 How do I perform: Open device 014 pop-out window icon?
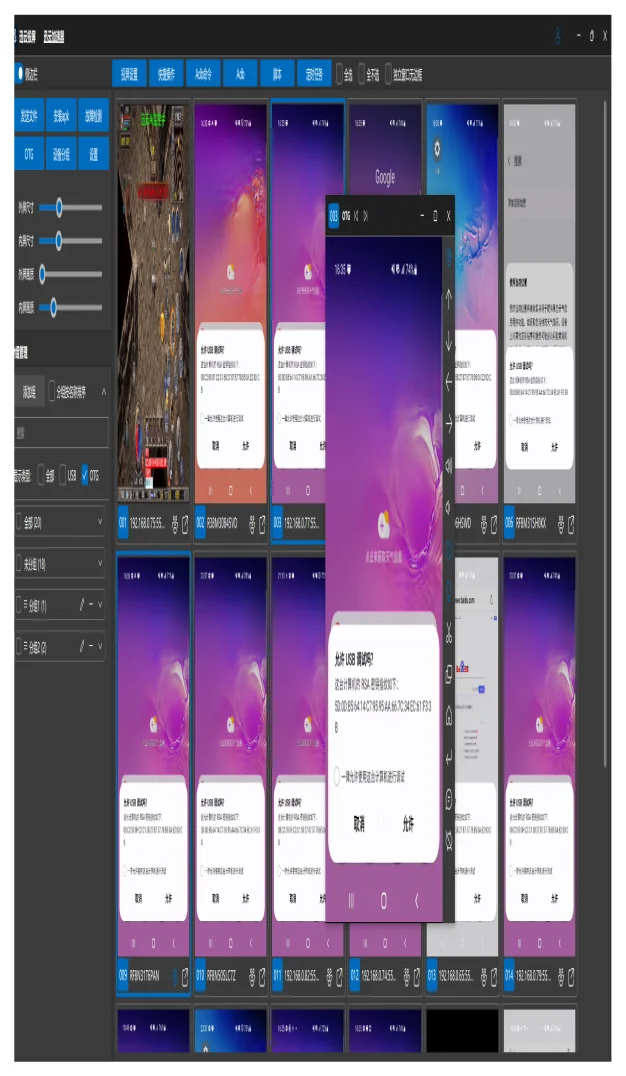[571, 976]
